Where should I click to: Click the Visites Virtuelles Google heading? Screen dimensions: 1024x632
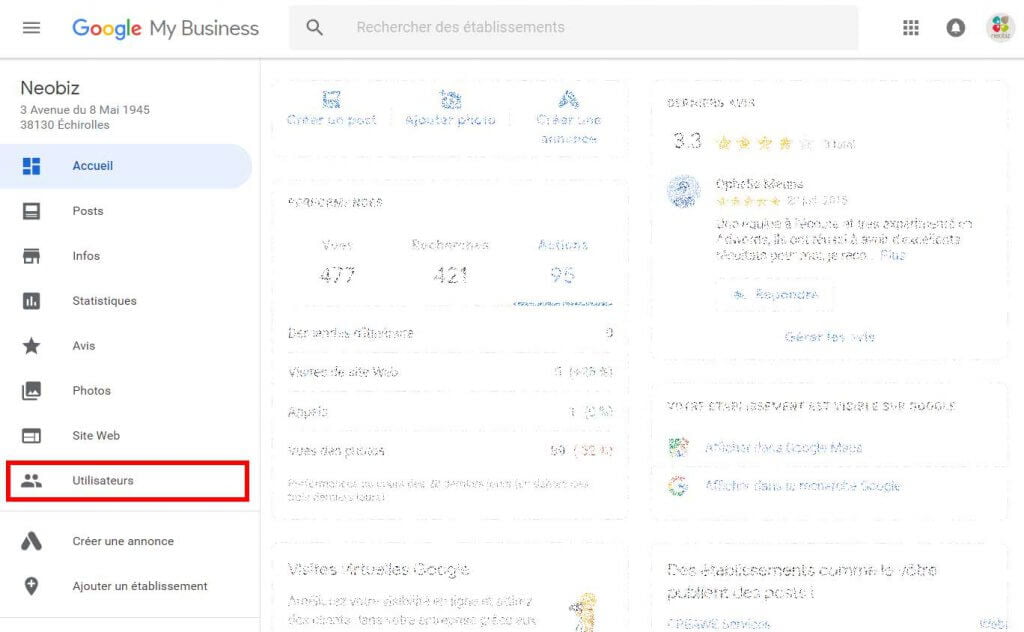click(x=379, y=569)
